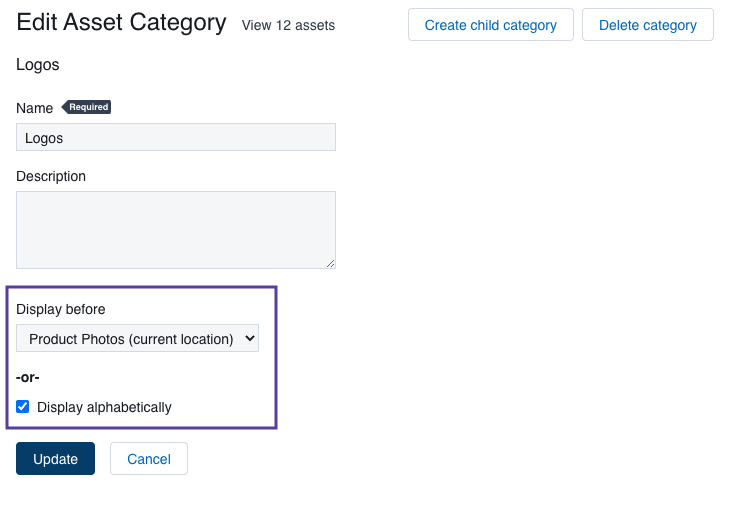
Task: Click the Description textarea resize handle
Action: 331,263
